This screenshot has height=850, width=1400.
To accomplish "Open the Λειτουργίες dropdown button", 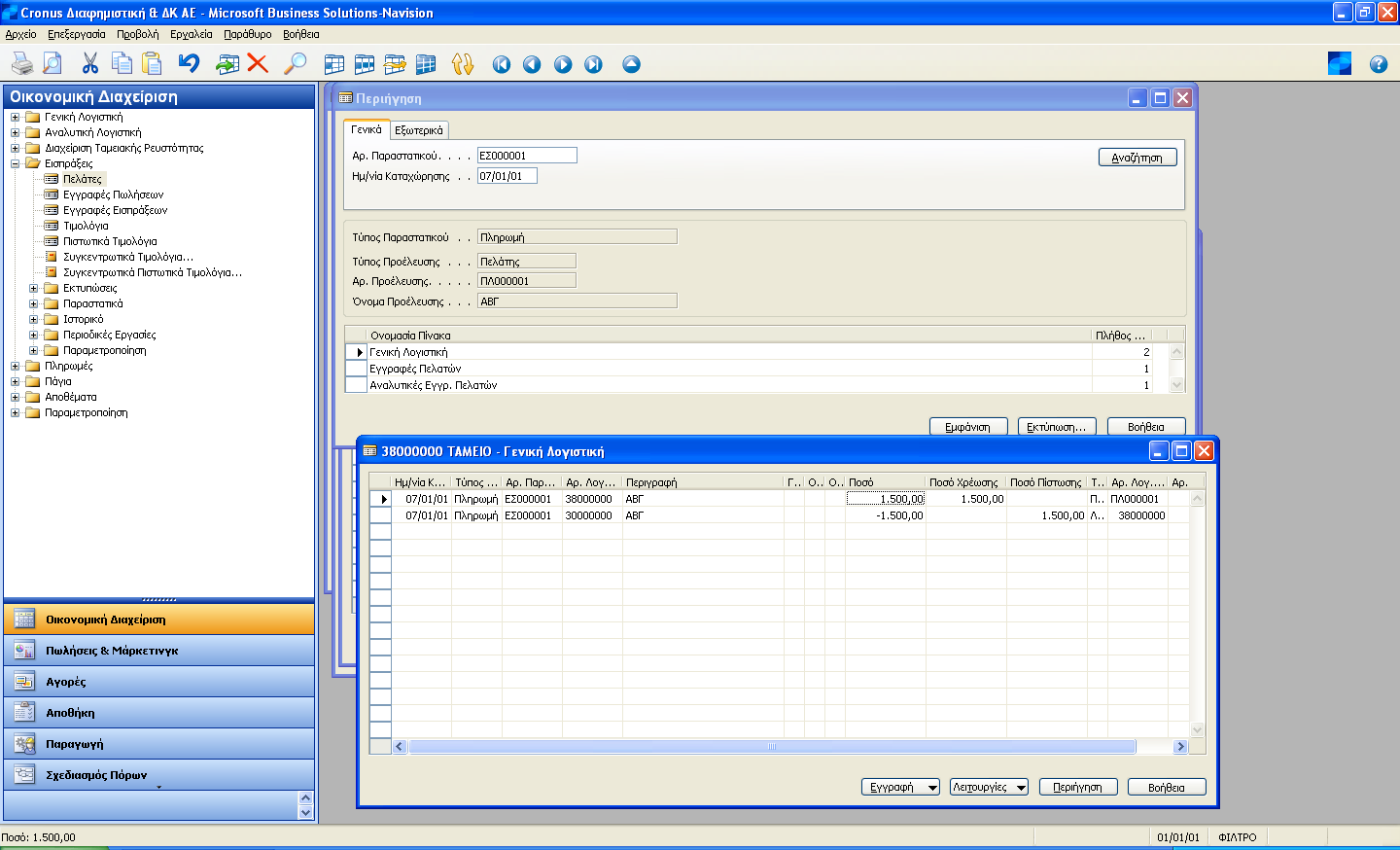I will [x=989, y=787].
